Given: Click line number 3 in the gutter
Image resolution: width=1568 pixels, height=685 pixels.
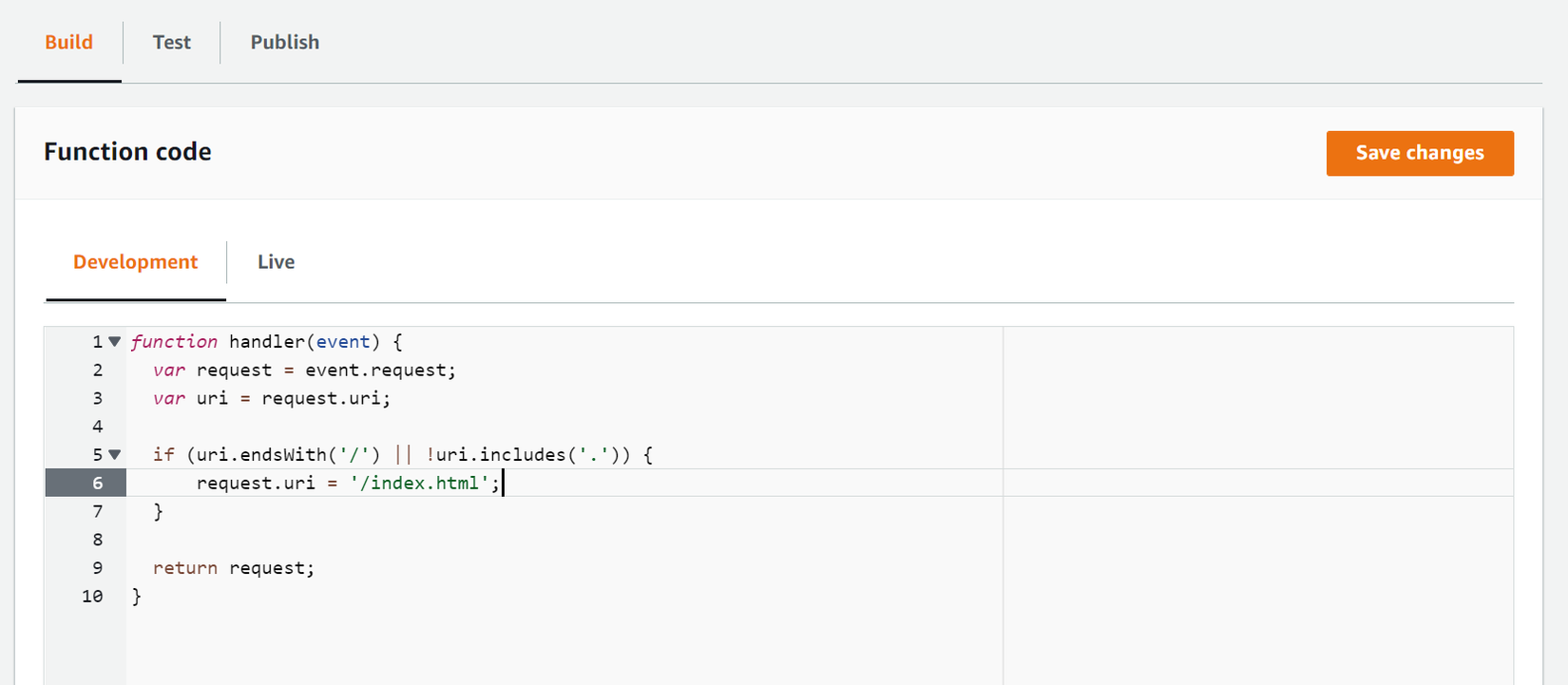Looking at the screenshot, I should click(97, 399).
